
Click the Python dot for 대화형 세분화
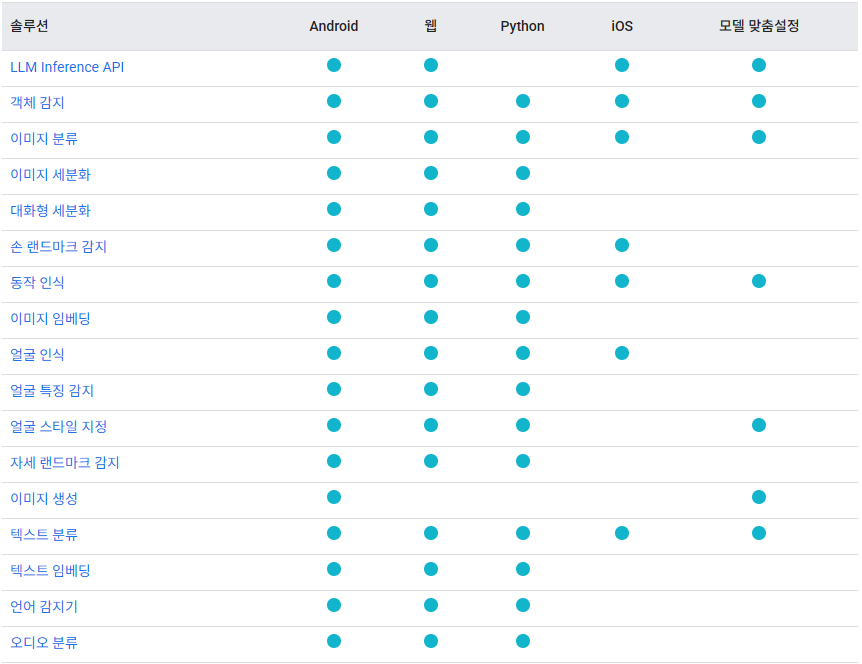523,209
